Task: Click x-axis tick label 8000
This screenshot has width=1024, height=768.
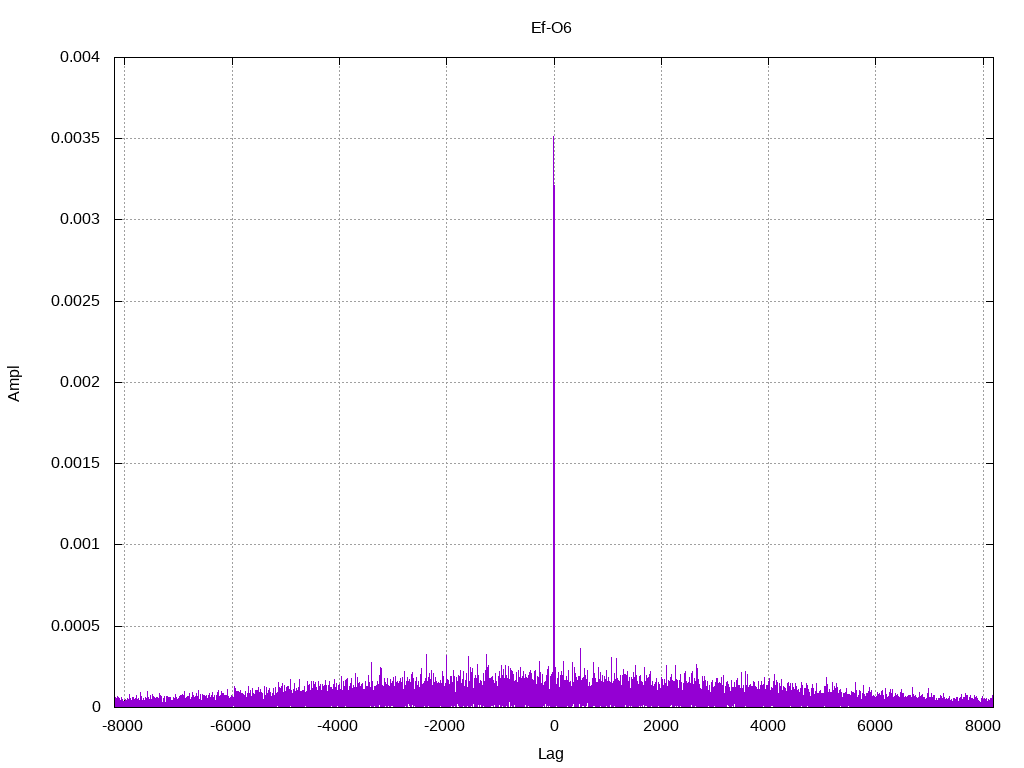Action: click(x=983, y=726)
